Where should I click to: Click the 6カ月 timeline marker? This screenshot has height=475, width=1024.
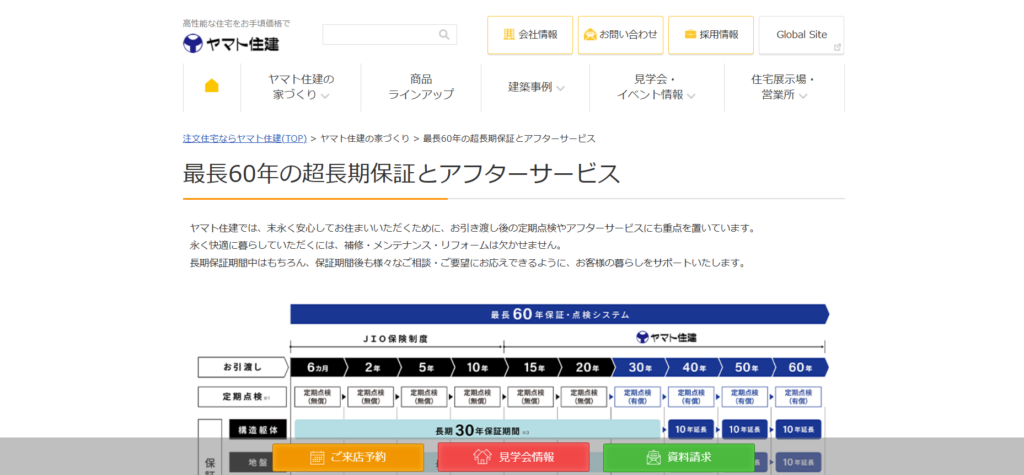tap(317, 367)
